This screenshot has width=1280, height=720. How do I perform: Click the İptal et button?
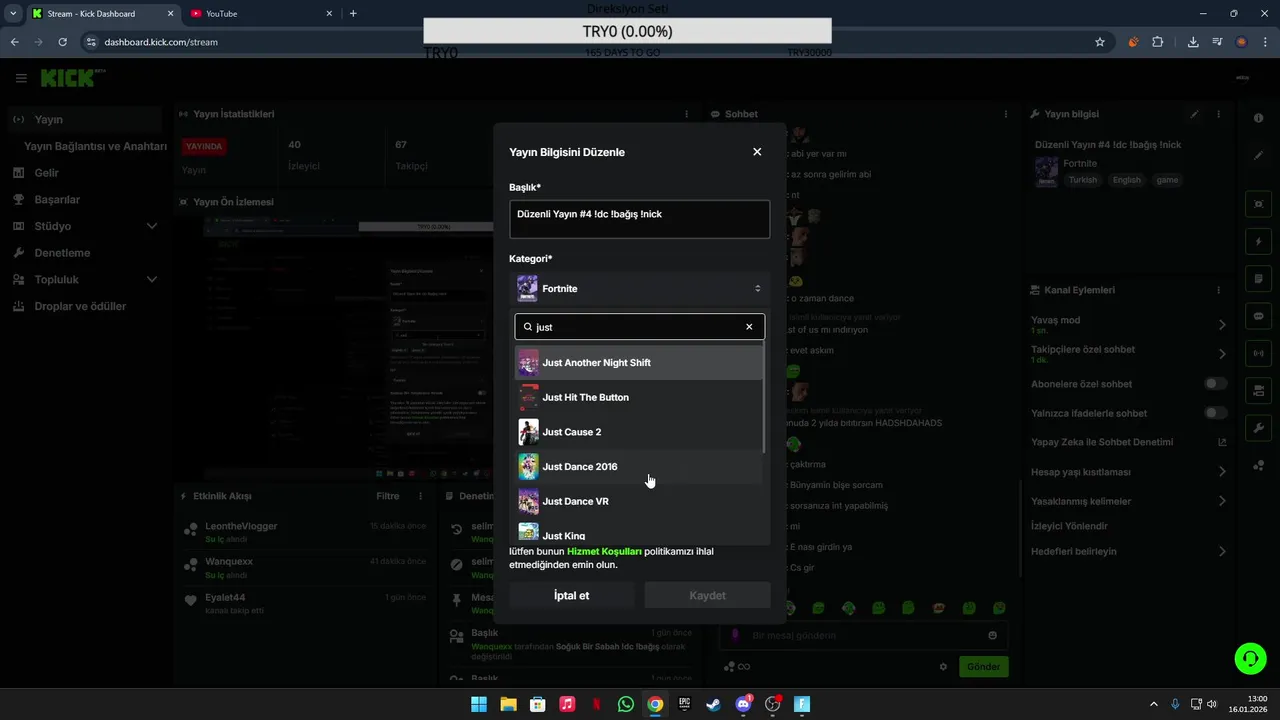pyautogui.click(x=572, y=595)
